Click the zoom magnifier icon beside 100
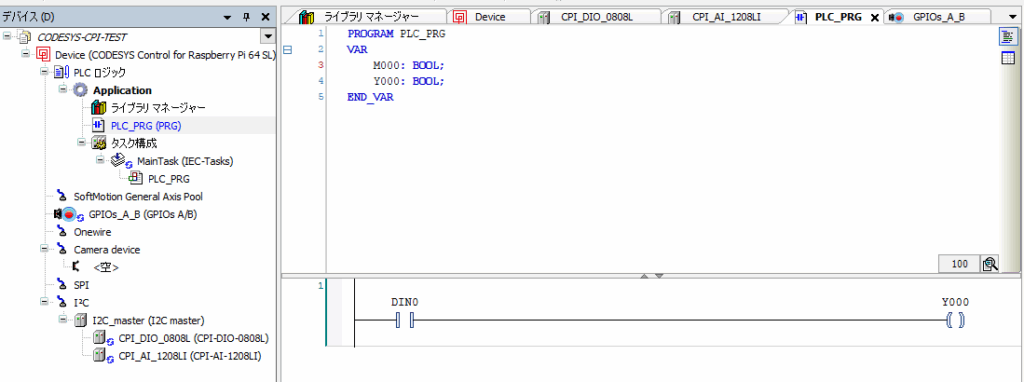The image size is (1024, 382). click(990, 264)
